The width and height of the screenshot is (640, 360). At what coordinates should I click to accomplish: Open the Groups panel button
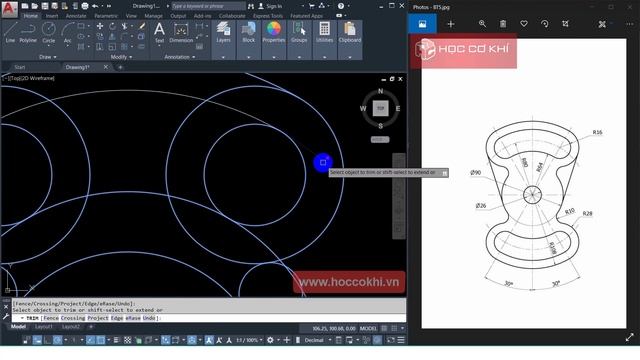pos(299,32)
